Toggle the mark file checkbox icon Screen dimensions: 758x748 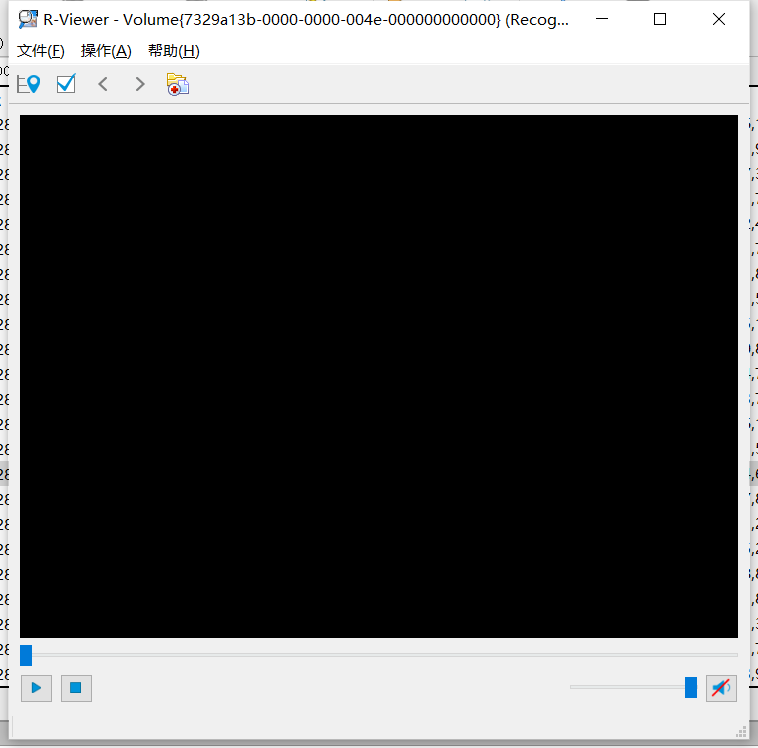66,84
